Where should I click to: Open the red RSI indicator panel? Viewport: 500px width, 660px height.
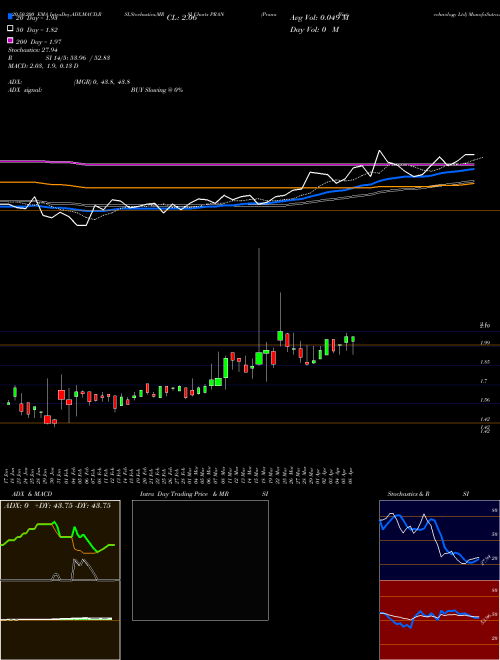(439, 620)
